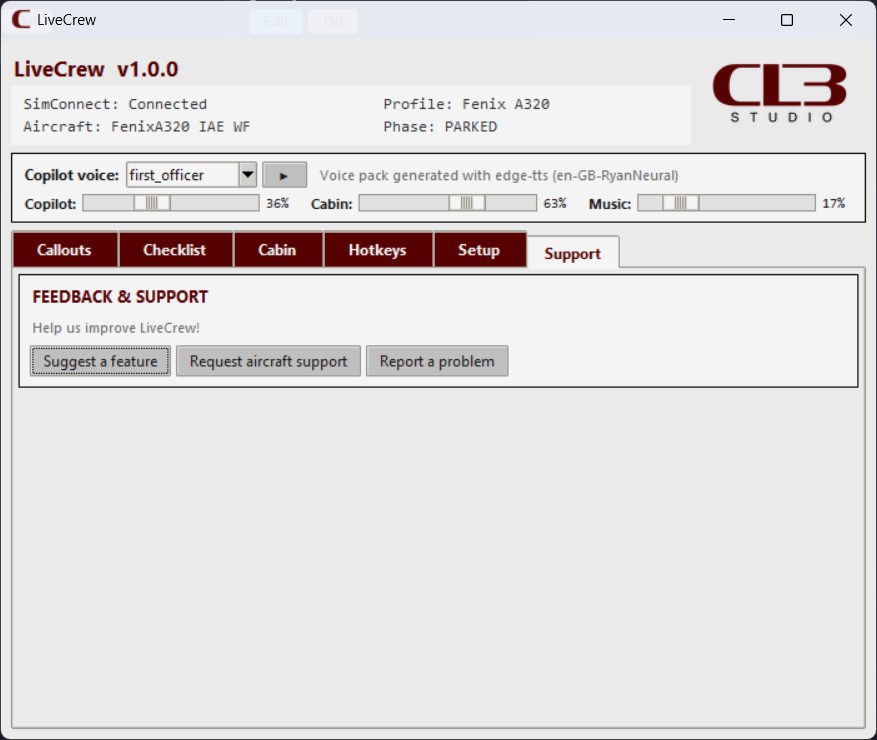The image size is (877, 740).
Task: Adjust the Cabin volume slider
Action: [x=466, y=203]
